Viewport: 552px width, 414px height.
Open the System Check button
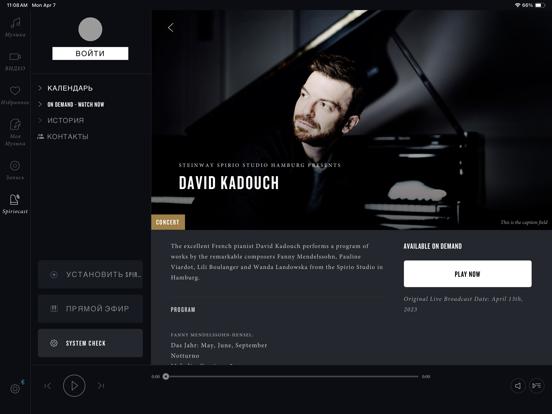[x=90, y=343]
